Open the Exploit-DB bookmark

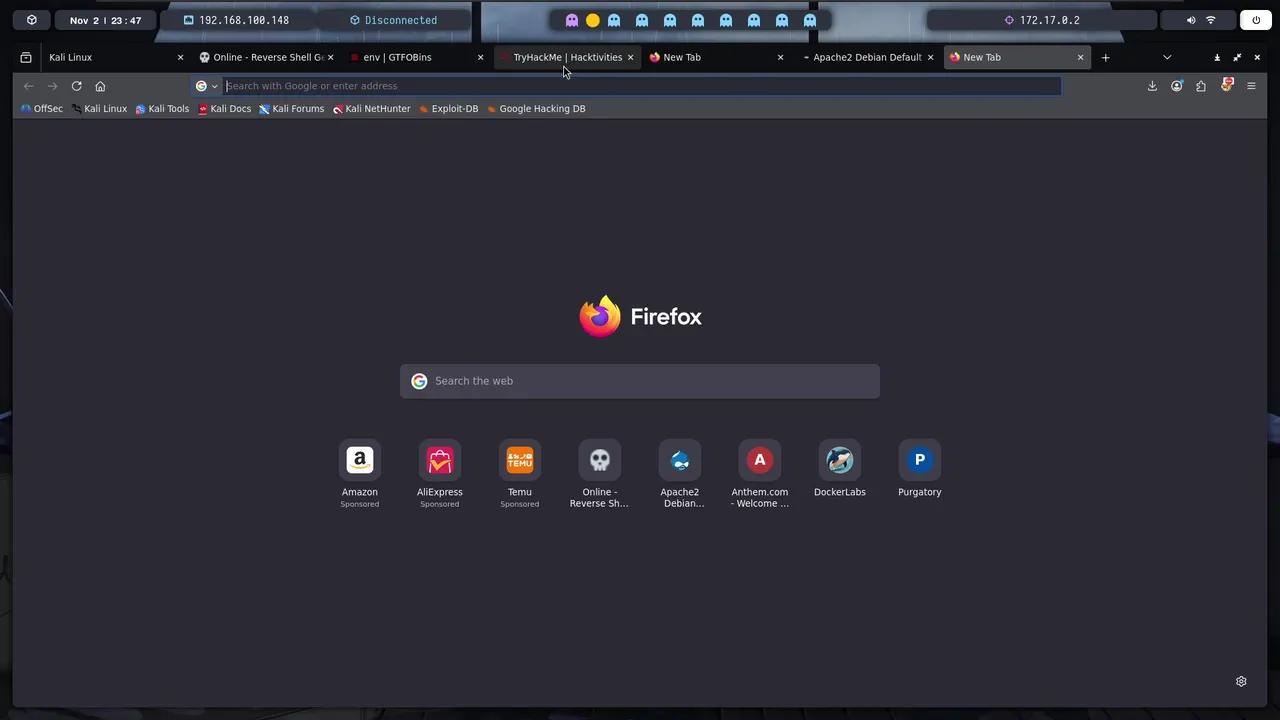click(x=449, y=109)
